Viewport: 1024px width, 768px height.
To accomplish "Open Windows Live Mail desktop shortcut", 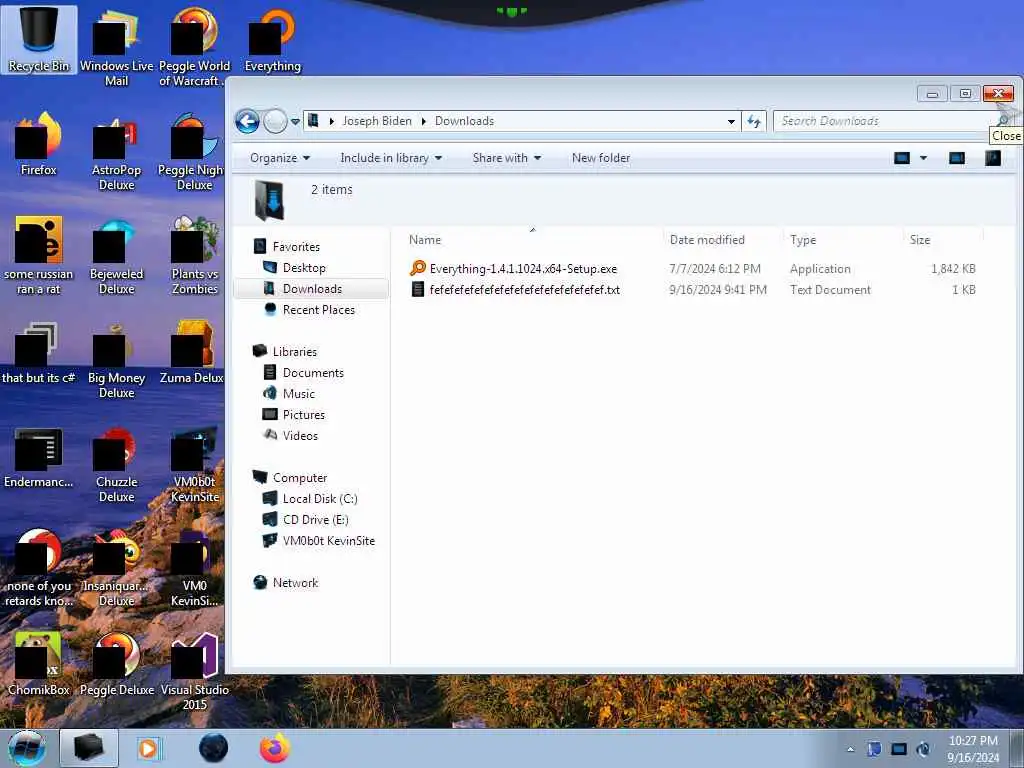I will (x=116, y=47).
